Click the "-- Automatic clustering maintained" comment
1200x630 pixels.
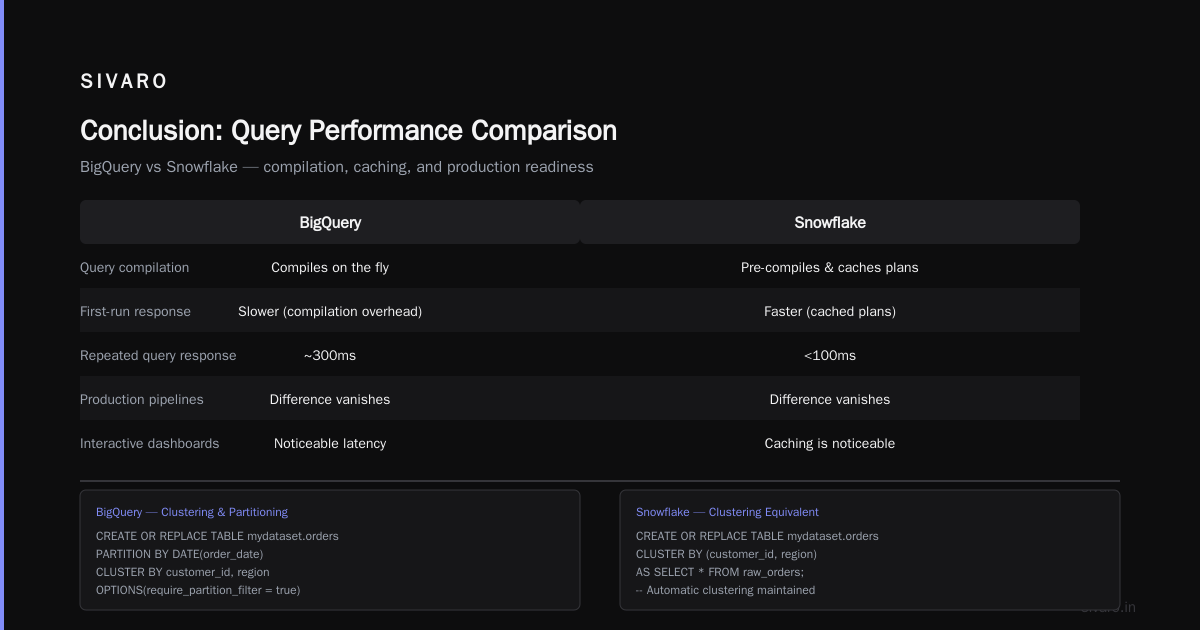[726, 590]
